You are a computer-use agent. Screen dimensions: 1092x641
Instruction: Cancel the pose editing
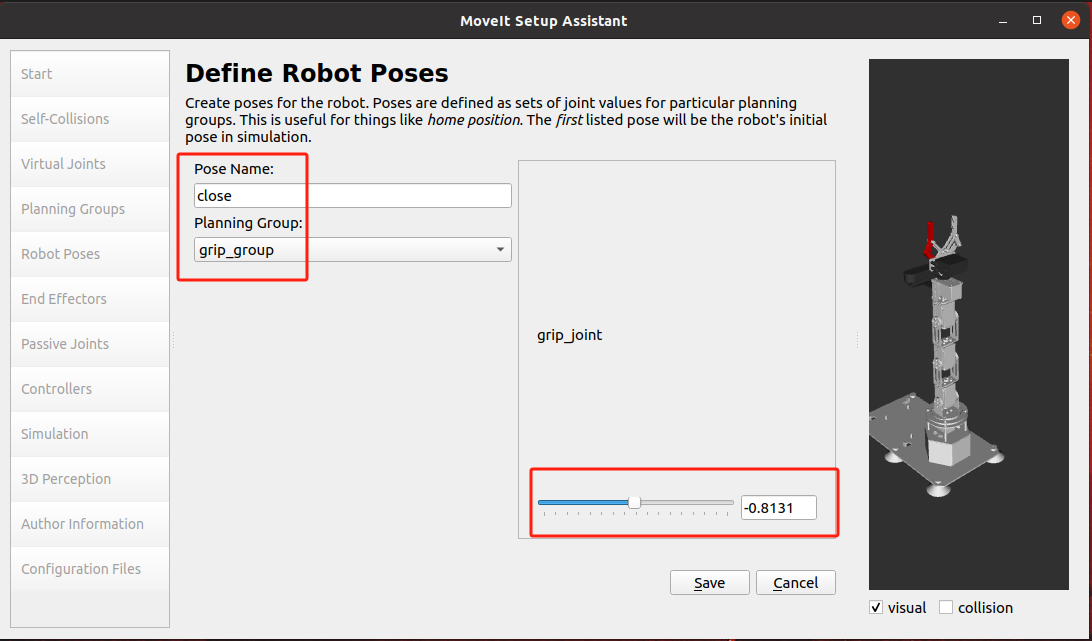795,582
